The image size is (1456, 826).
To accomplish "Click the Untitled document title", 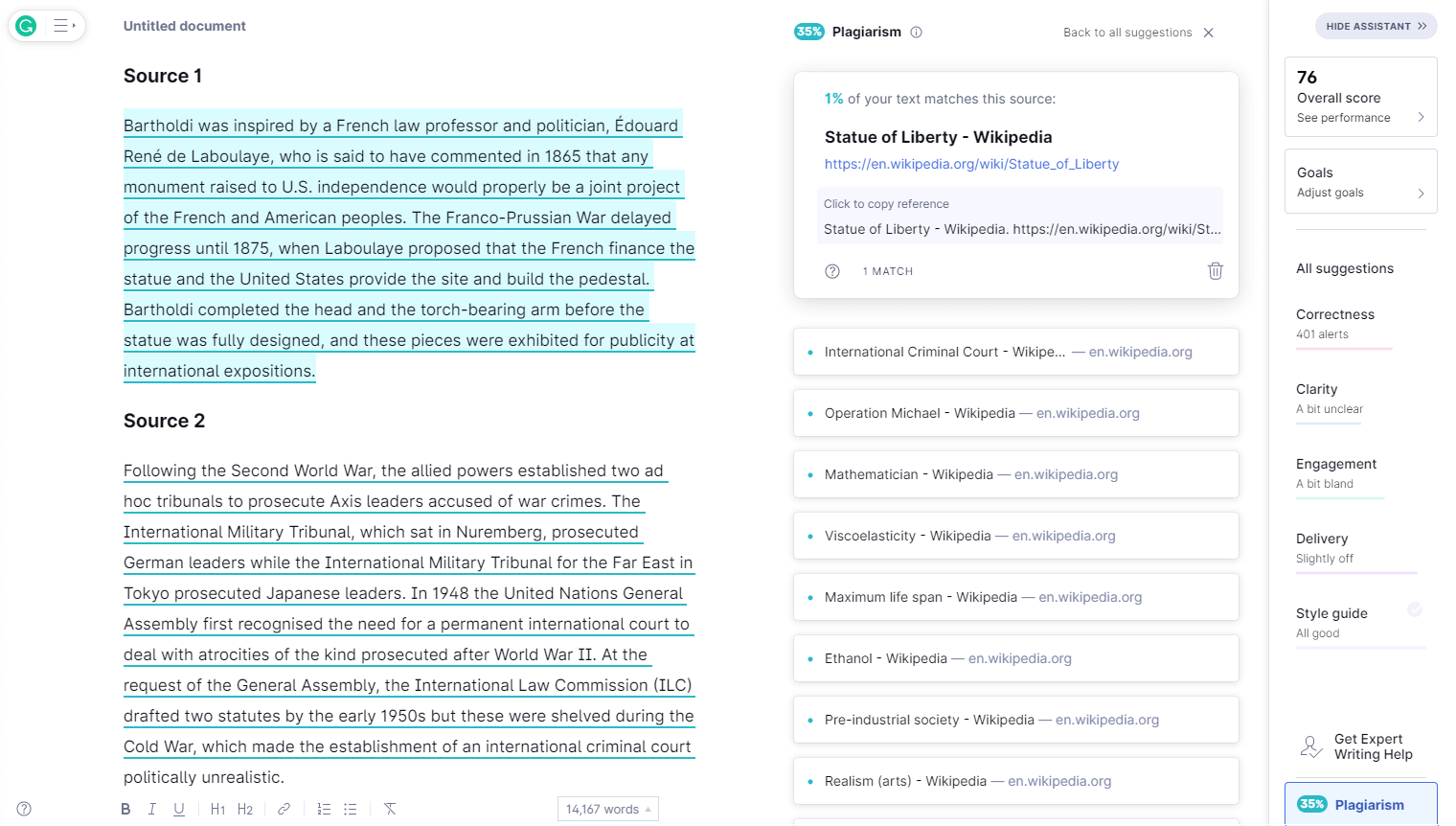I will [185, 26].
